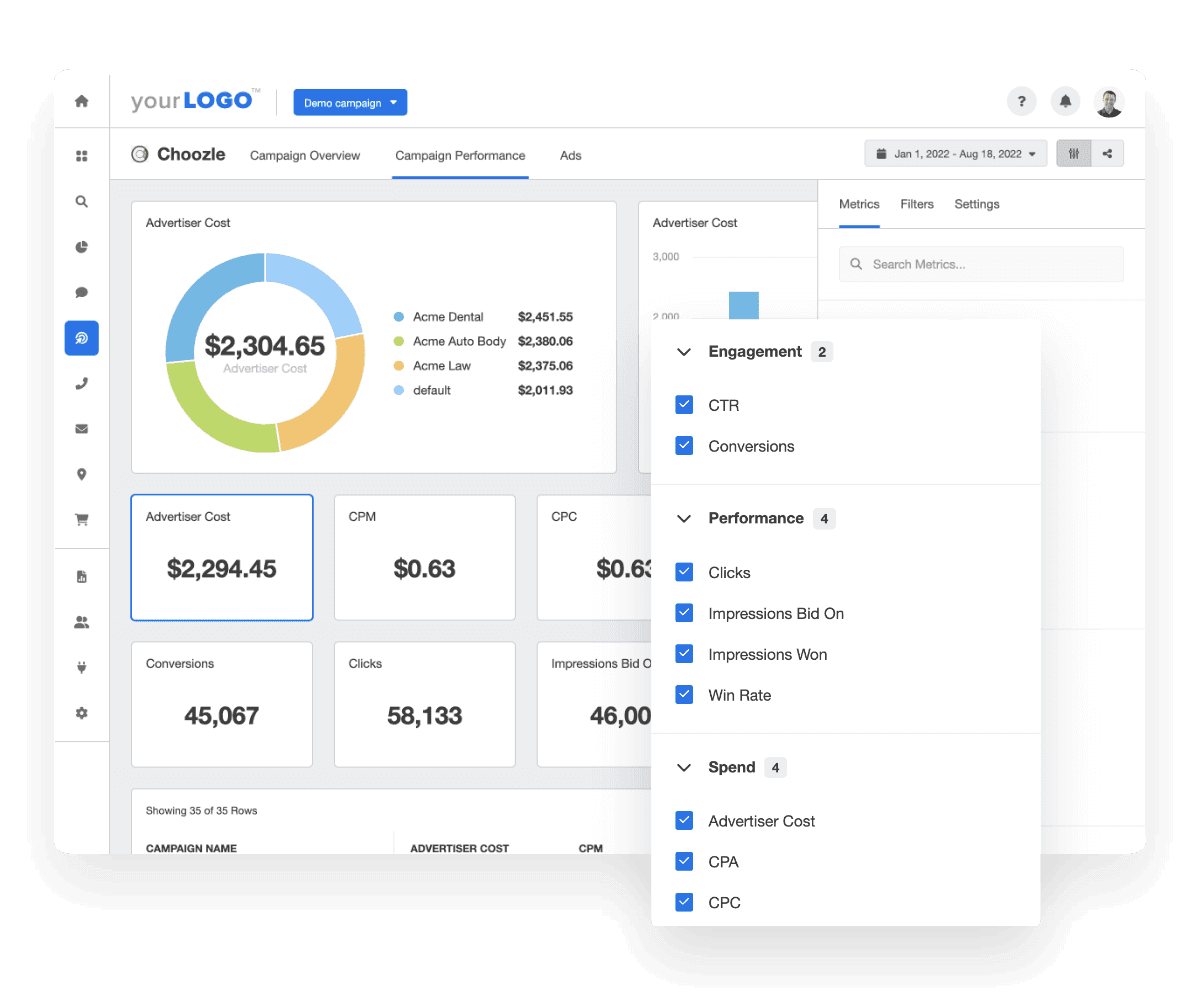The image size is (1200, 1000).
Task: Open the location pin icon in sidebar
Action: (x=81, y=474)
